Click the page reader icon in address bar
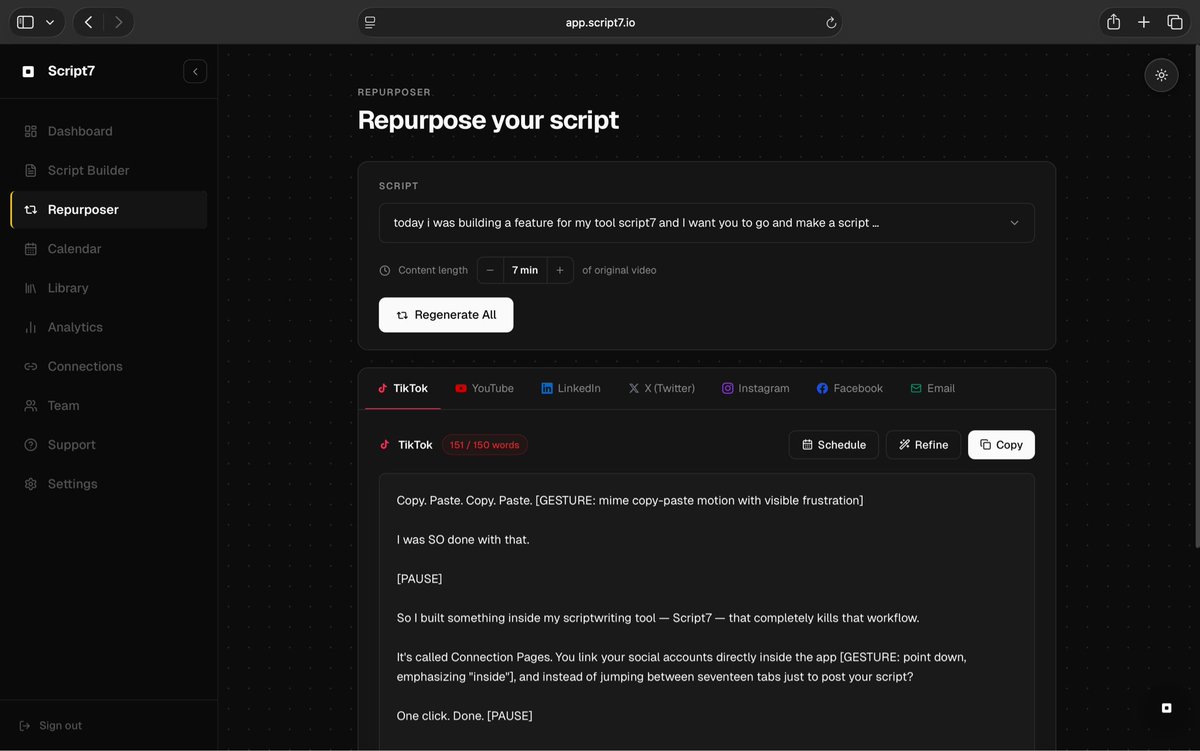 pyautogui.click(x=370, y=22)
